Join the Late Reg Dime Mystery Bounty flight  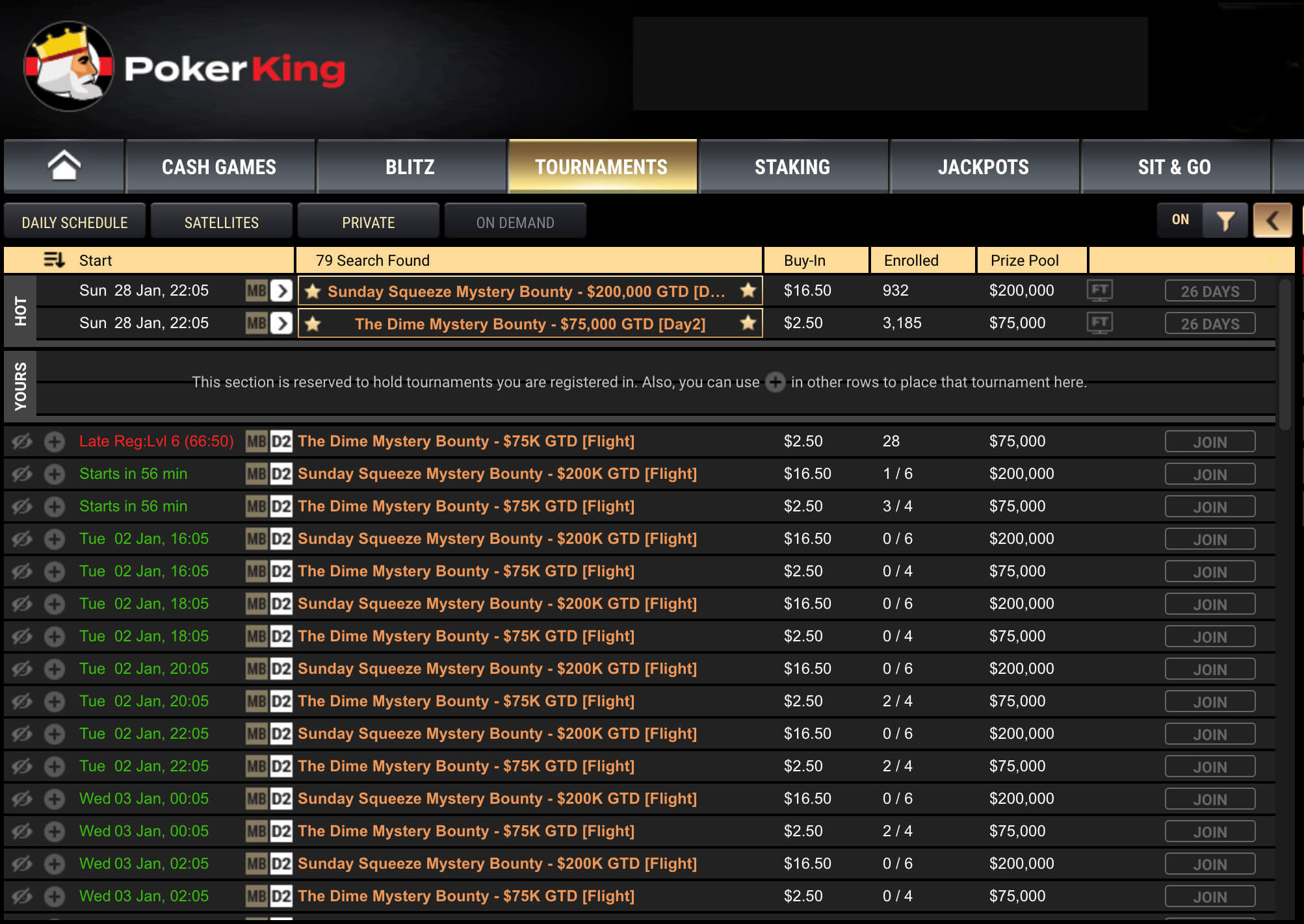1209,442
